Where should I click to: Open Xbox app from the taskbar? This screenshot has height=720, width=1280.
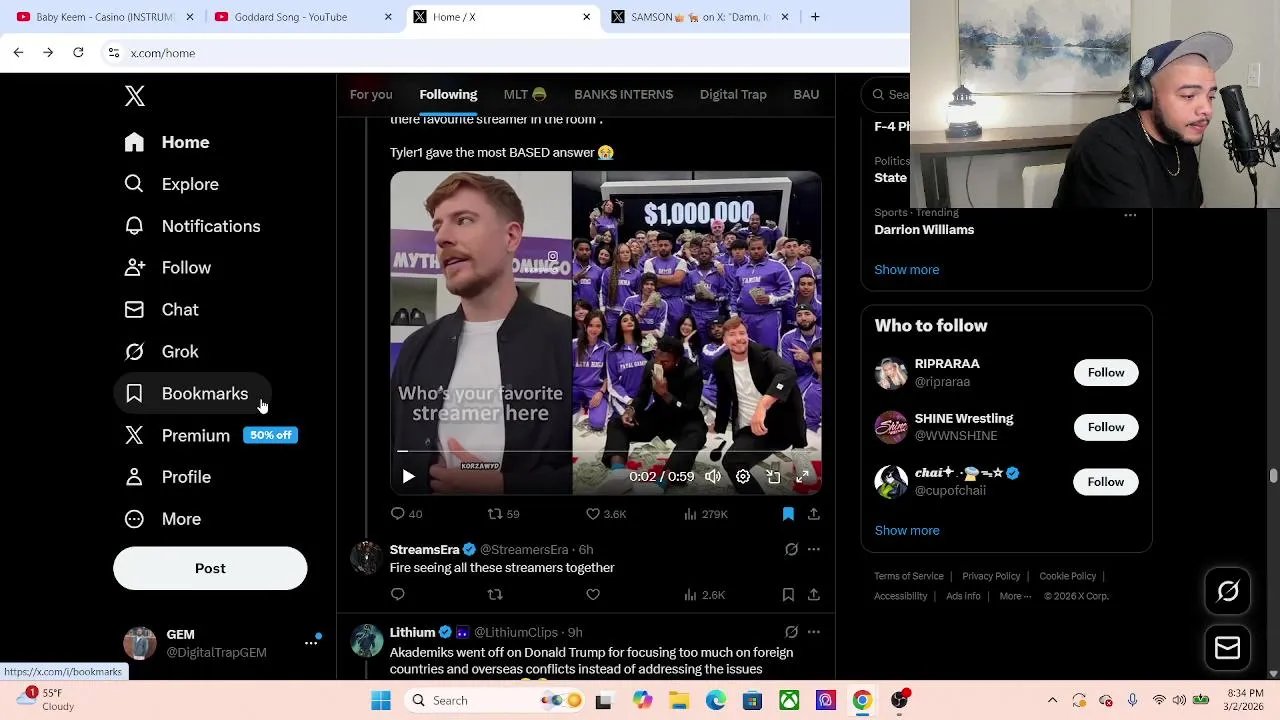pyautogui.click(x=789, y=701)
